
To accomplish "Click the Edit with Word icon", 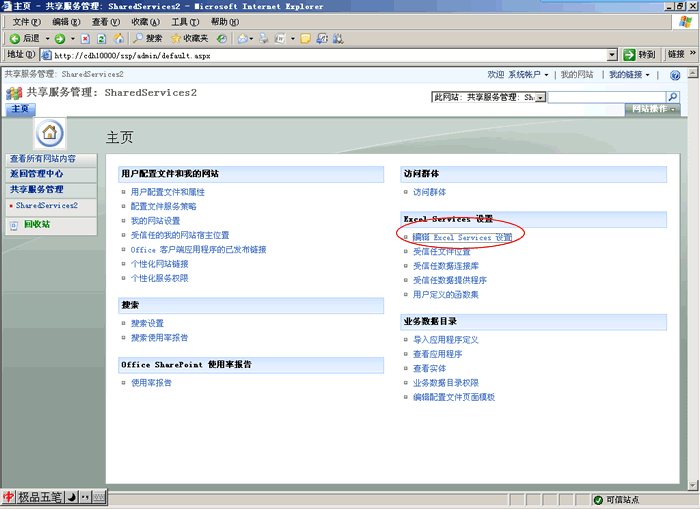I will (x=280, y=39).
